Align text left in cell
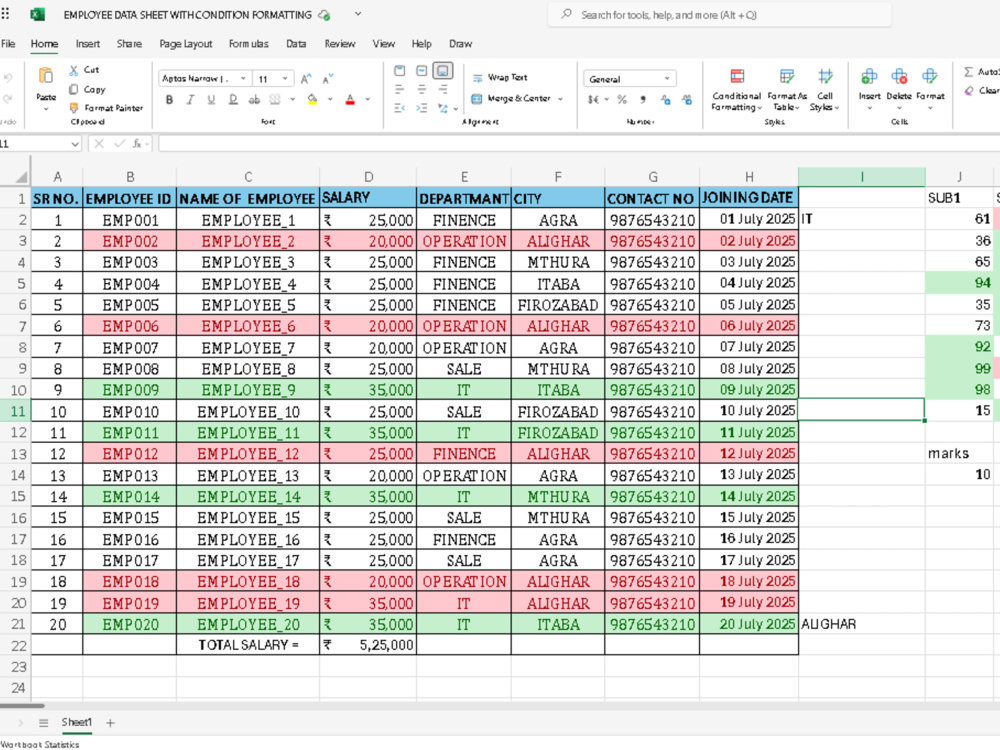Screen dimensions: 1000x750 tap(400, 89)
